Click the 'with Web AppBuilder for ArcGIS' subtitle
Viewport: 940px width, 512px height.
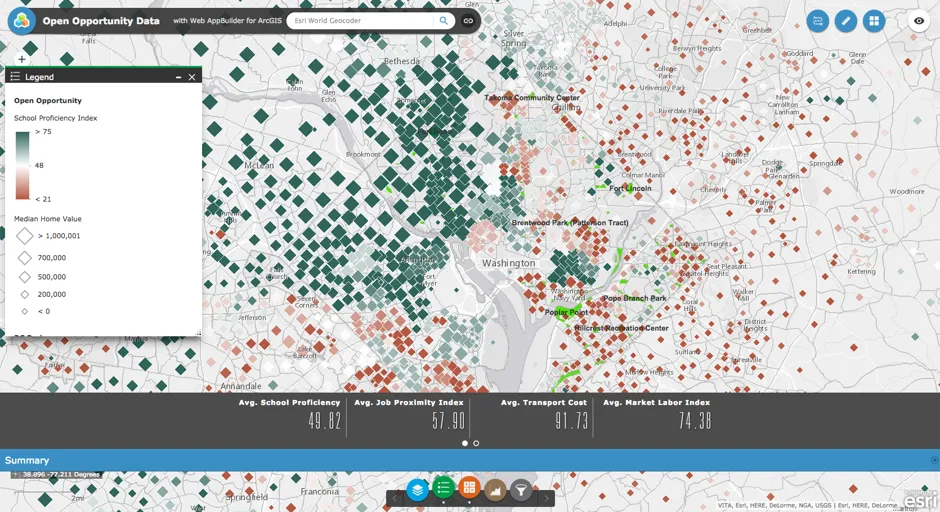click(x=227, y=20)
